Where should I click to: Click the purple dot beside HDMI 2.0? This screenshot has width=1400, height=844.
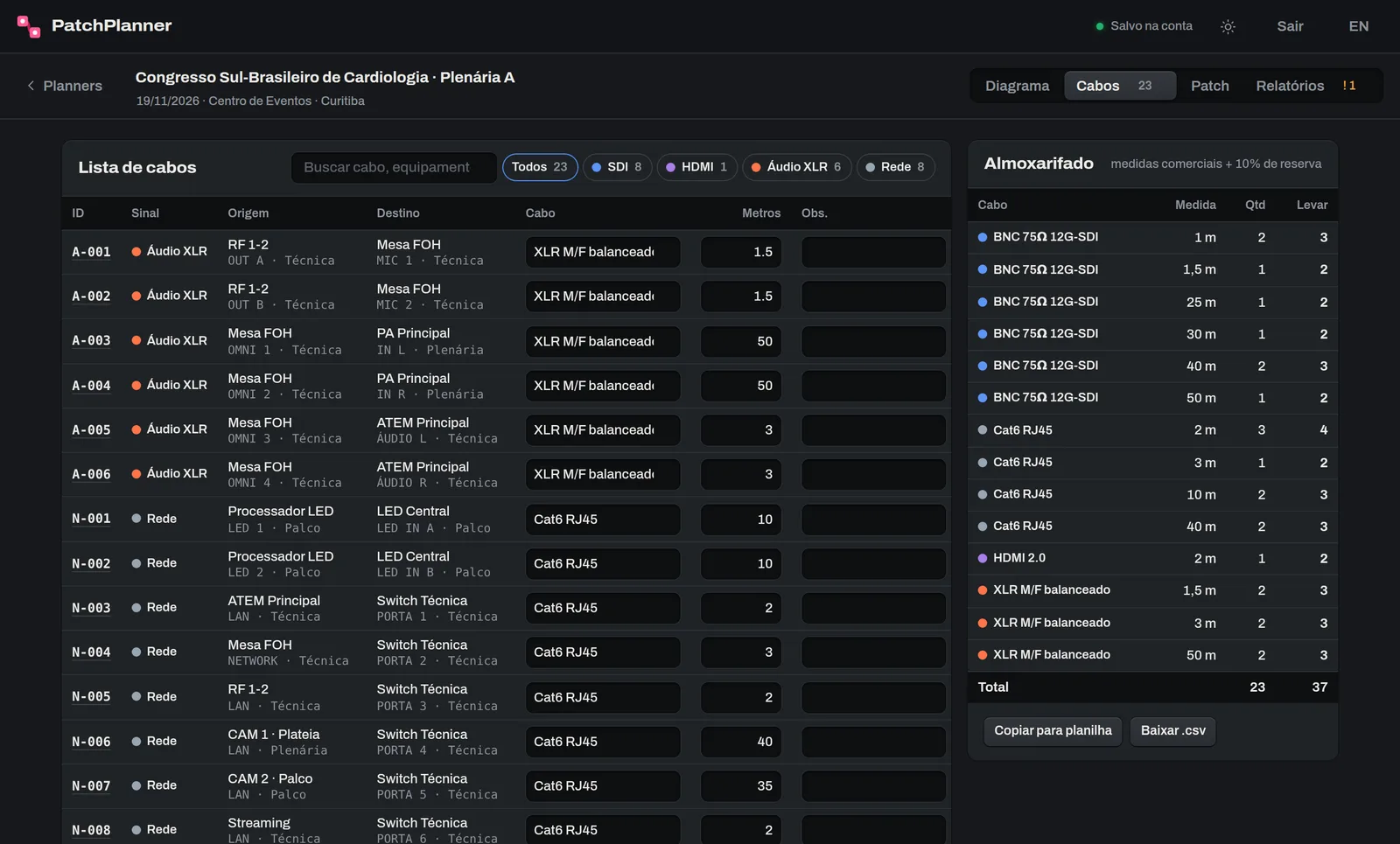click(983, 558)
